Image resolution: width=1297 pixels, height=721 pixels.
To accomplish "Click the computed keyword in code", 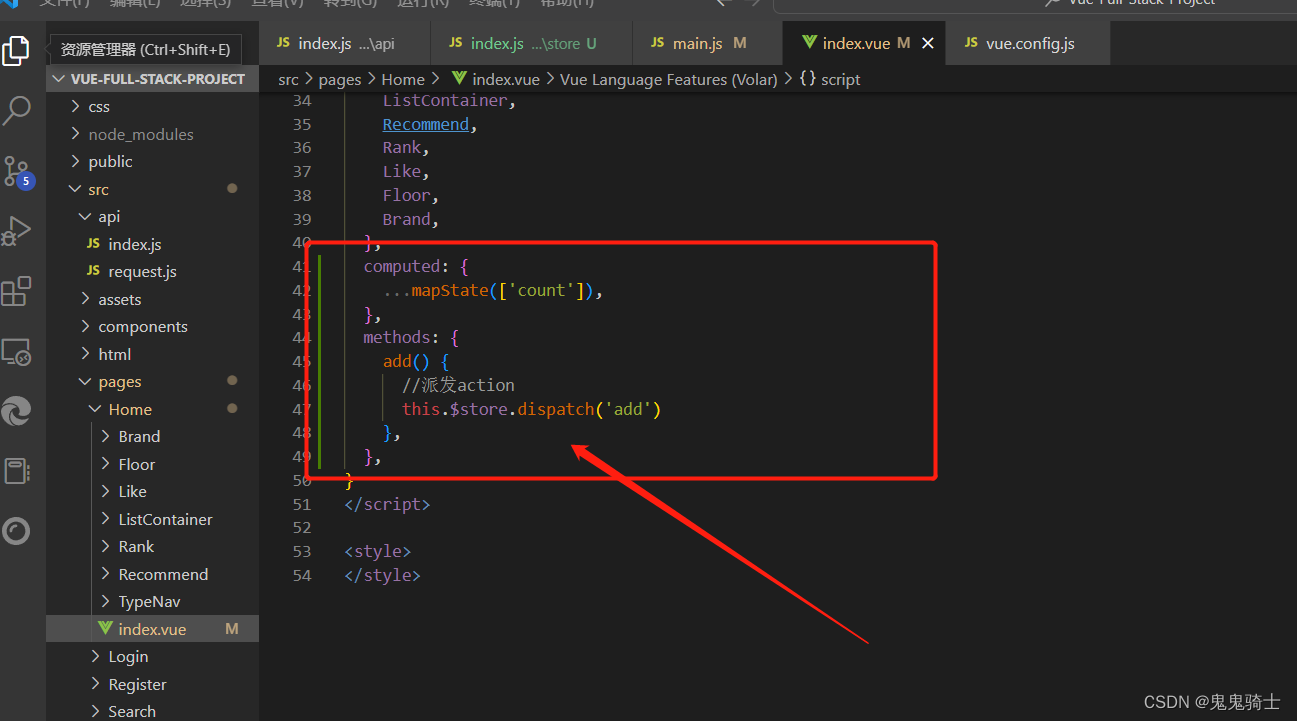I will tap(401, 266).
